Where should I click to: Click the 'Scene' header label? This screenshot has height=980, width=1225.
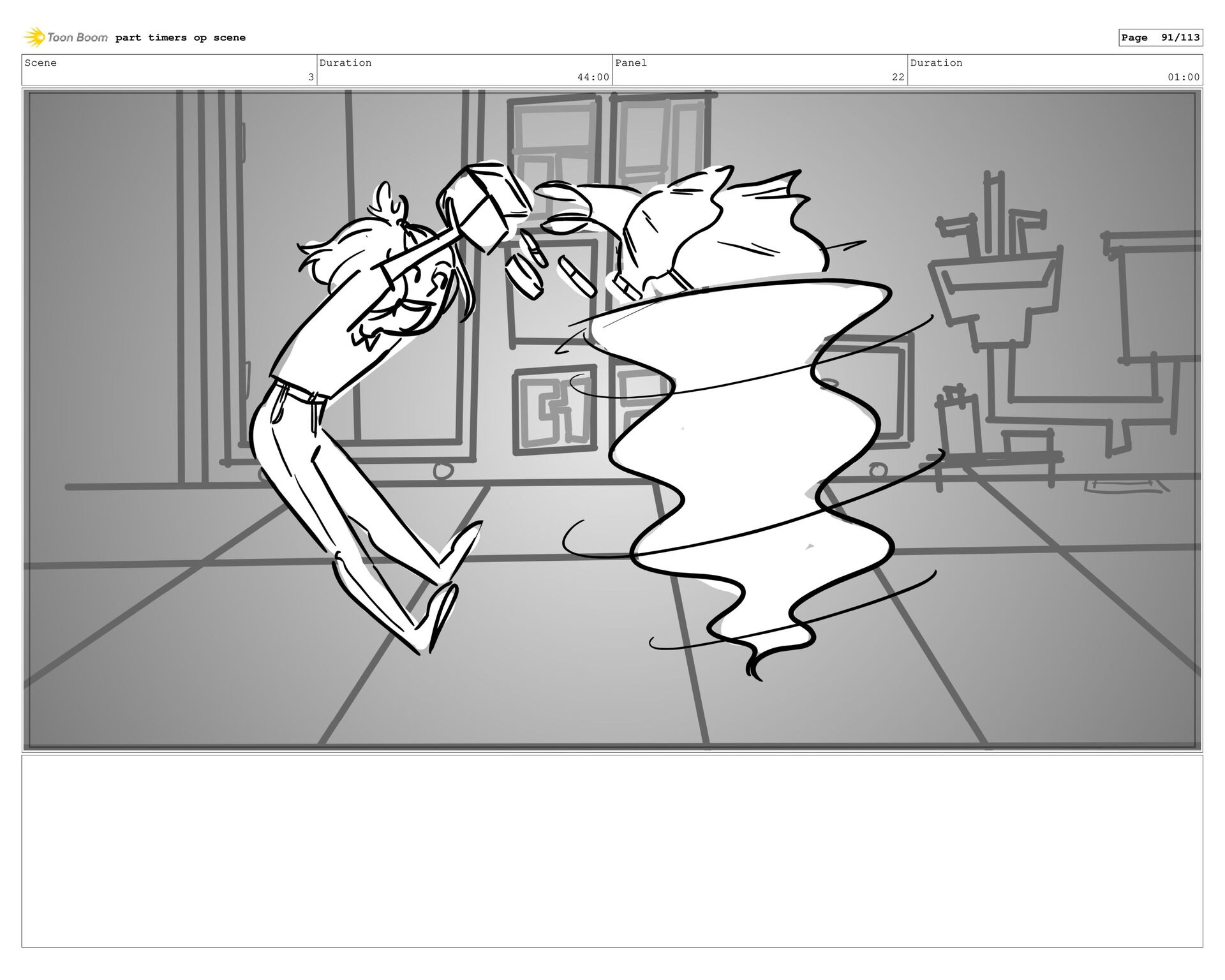pos(41,63)
